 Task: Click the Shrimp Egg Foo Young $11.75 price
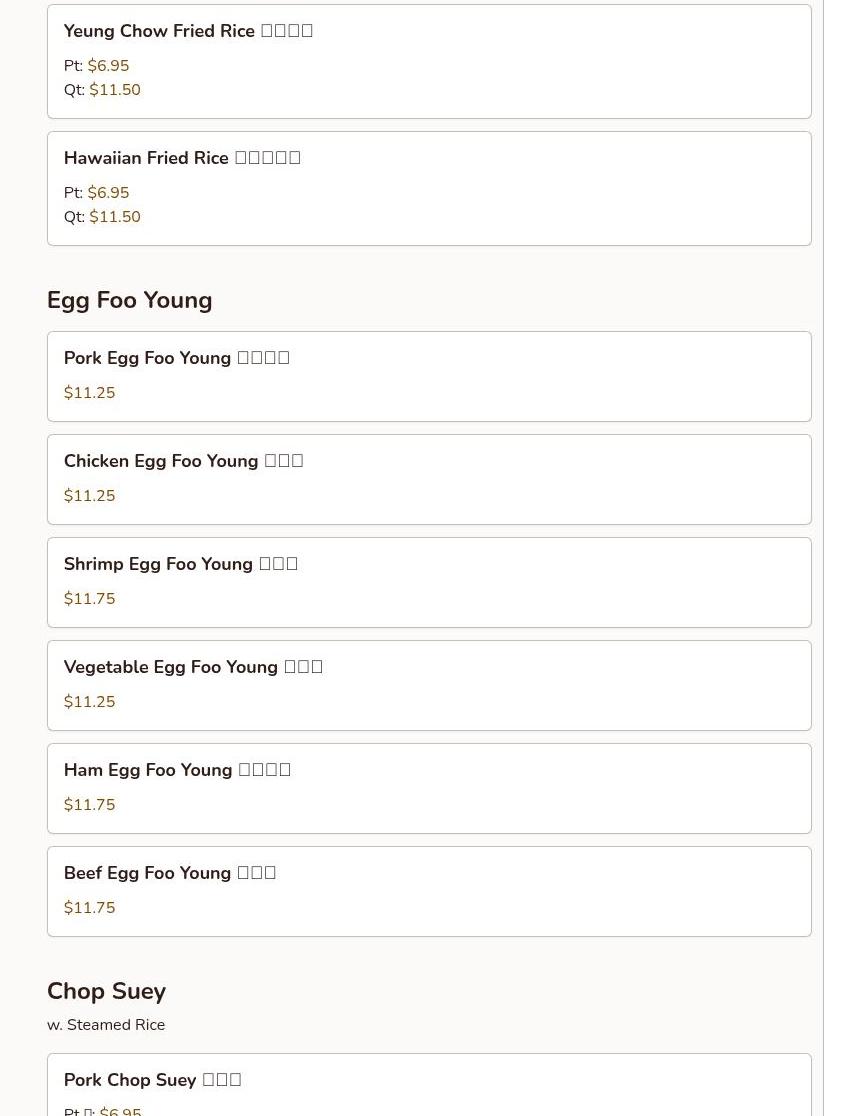coord(89,599)
